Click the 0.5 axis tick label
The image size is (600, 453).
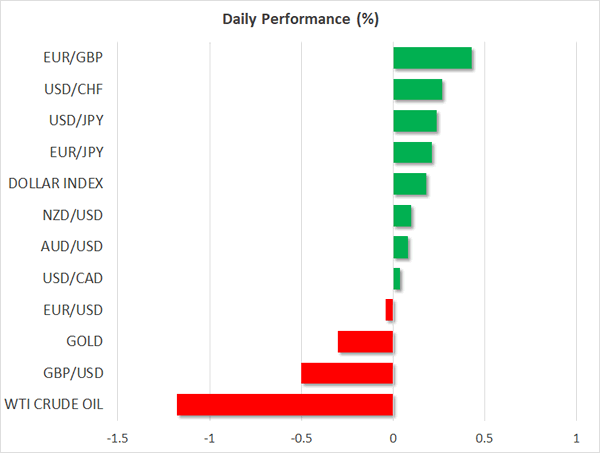coord(484,437)
